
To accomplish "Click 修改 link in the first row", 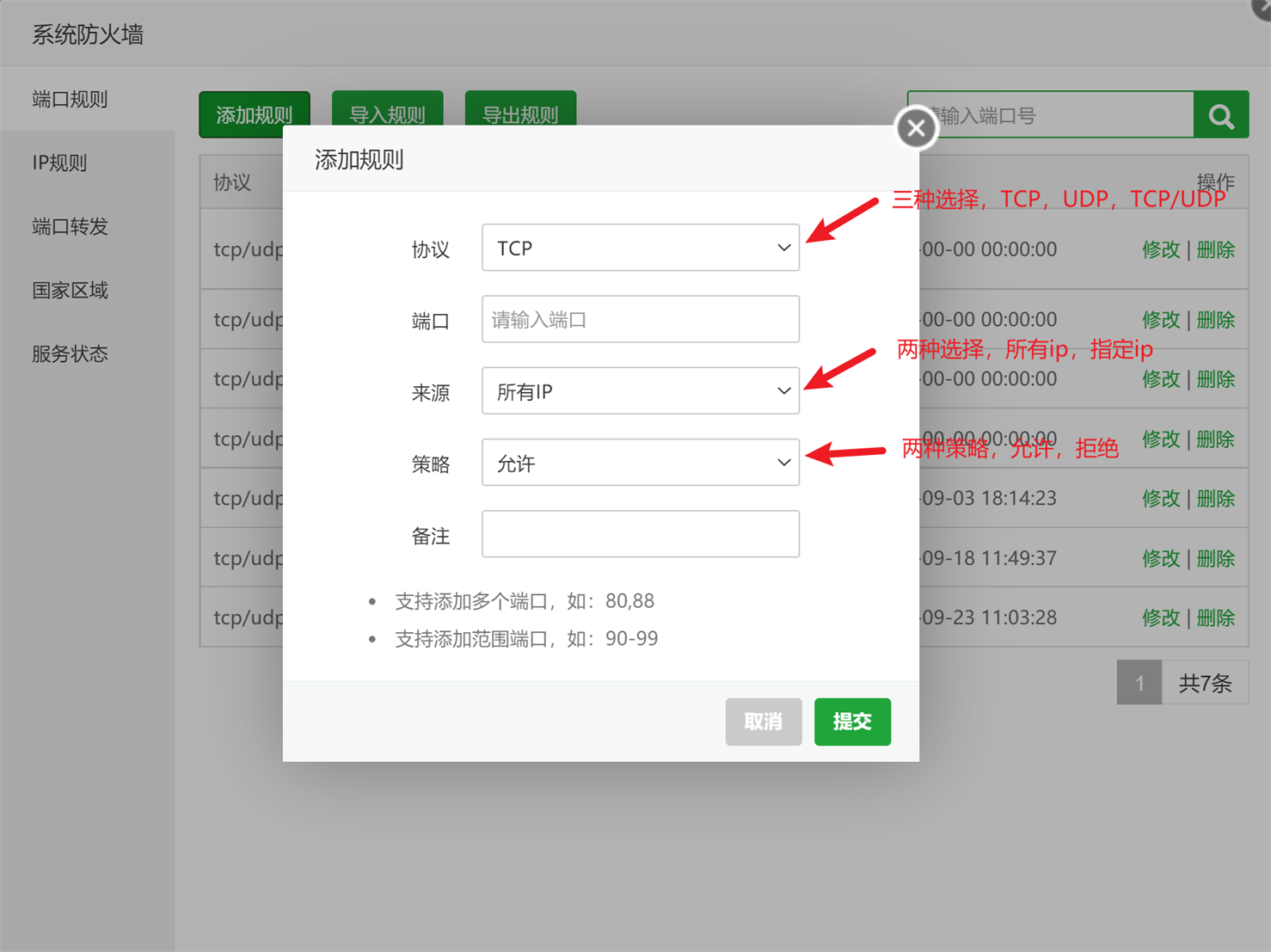I will point(1160,249).
